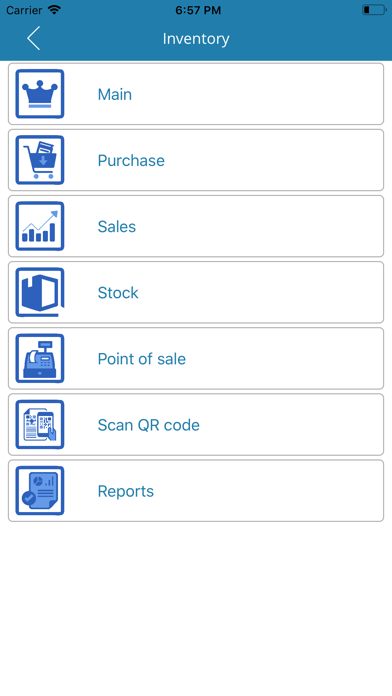Image resolution: width=392 pixels, height=696 pixels.
Task: Open the Main menu entry label
Action: [x=115, y=95]
